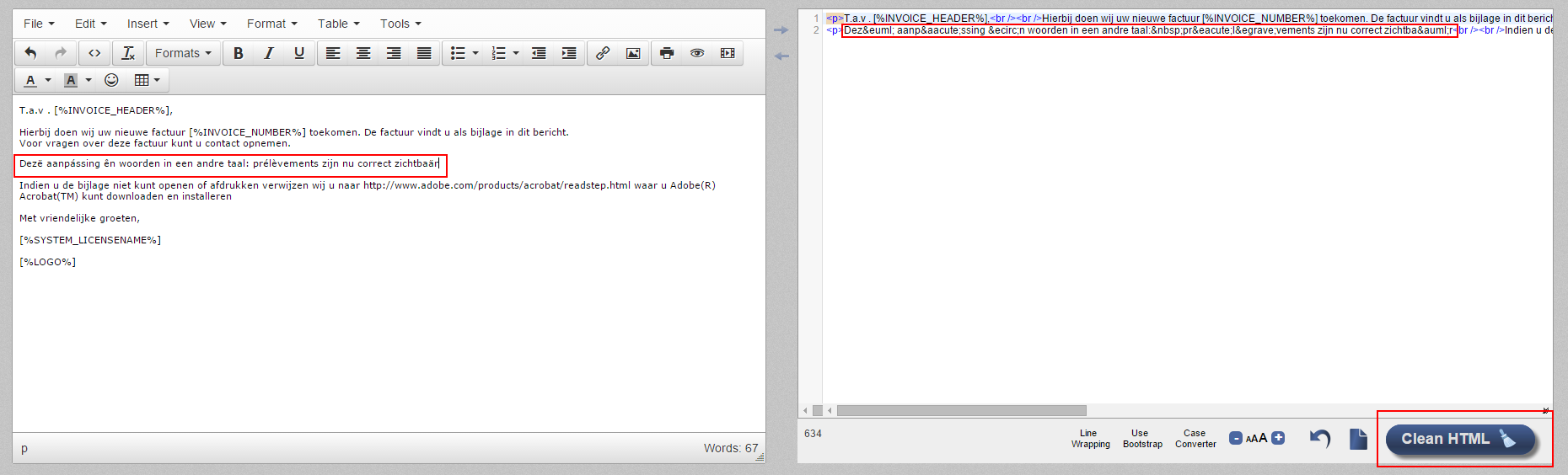Toggle bold formatting
Screen dimensions: 1568x475
[239, 53]
